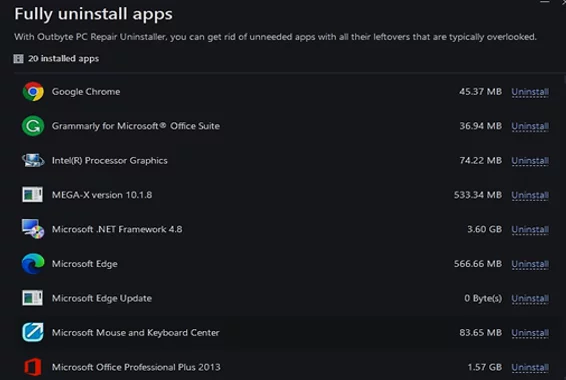Click the Outbyte PC Repair Uninstaller description
This screenshot has height=380, width=566.
(275, 37)
